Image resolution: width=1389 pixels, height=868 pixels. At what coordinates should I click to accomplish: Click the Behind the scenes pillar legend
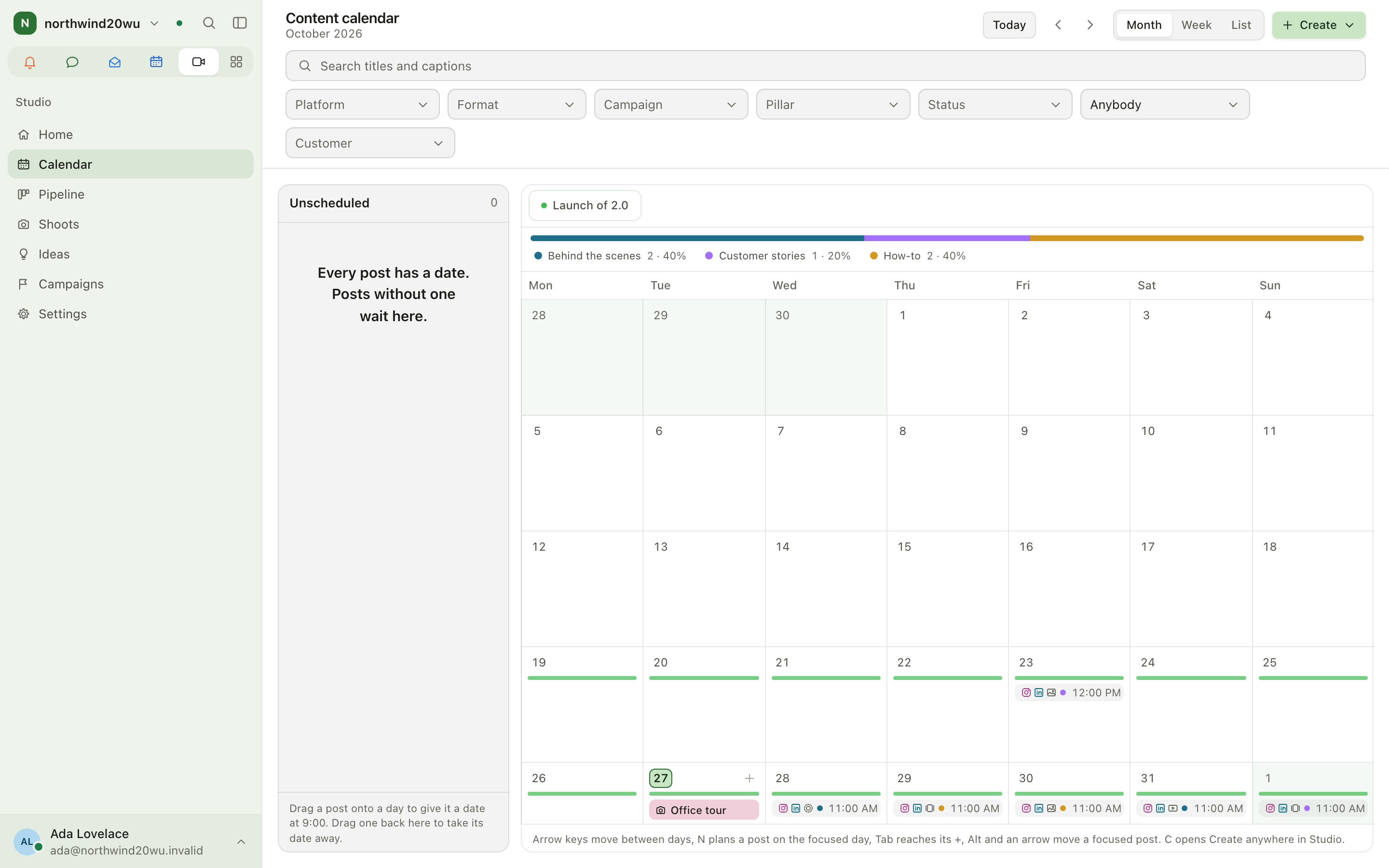click(x=610, y=256)
